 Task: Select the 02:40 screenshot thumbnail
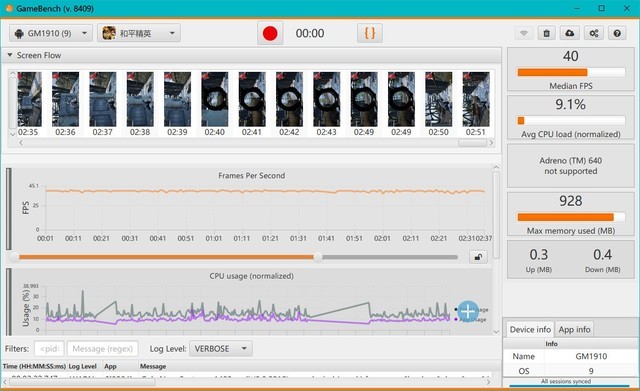click(215, 104)
